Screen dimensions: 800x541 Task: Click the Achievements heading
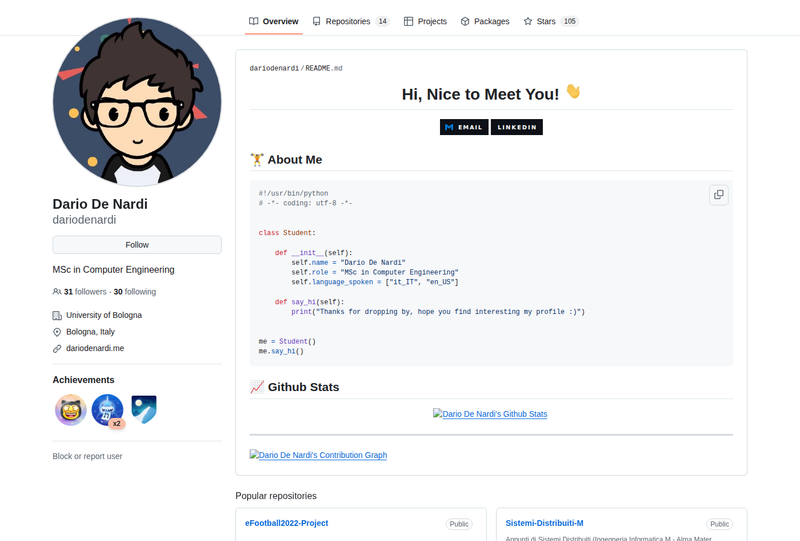pyautogui.click(x=83, y=380)
